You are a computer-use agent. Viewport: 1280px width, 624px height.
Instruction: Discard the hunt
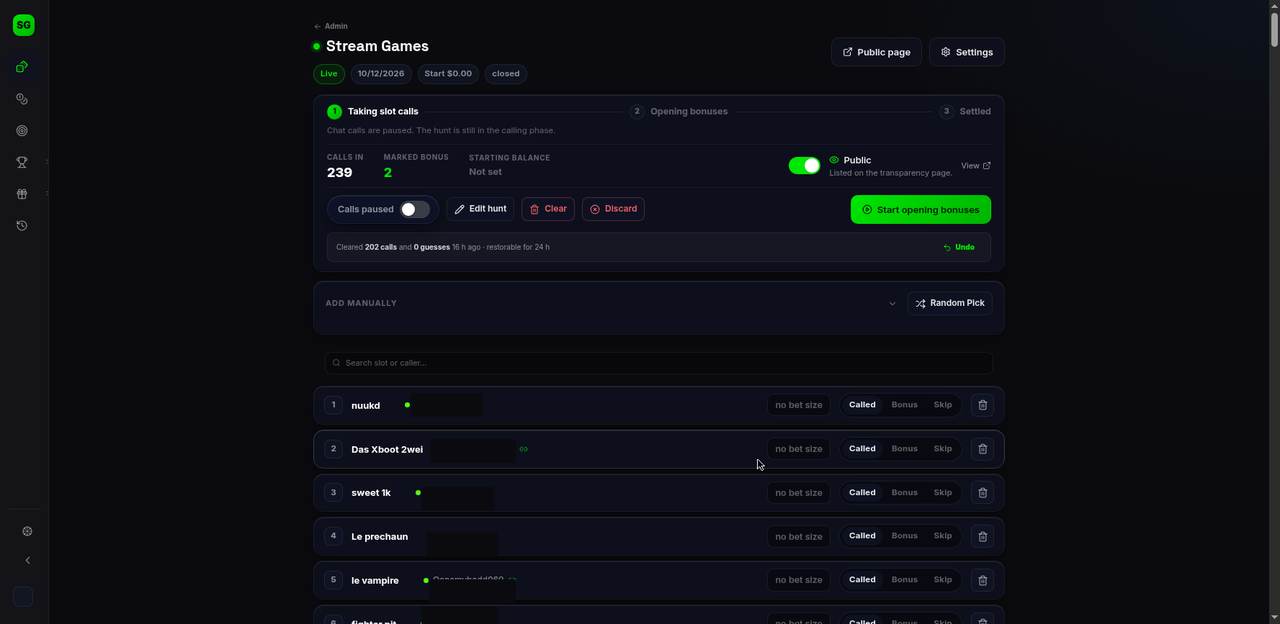click(x=613, y=209)
